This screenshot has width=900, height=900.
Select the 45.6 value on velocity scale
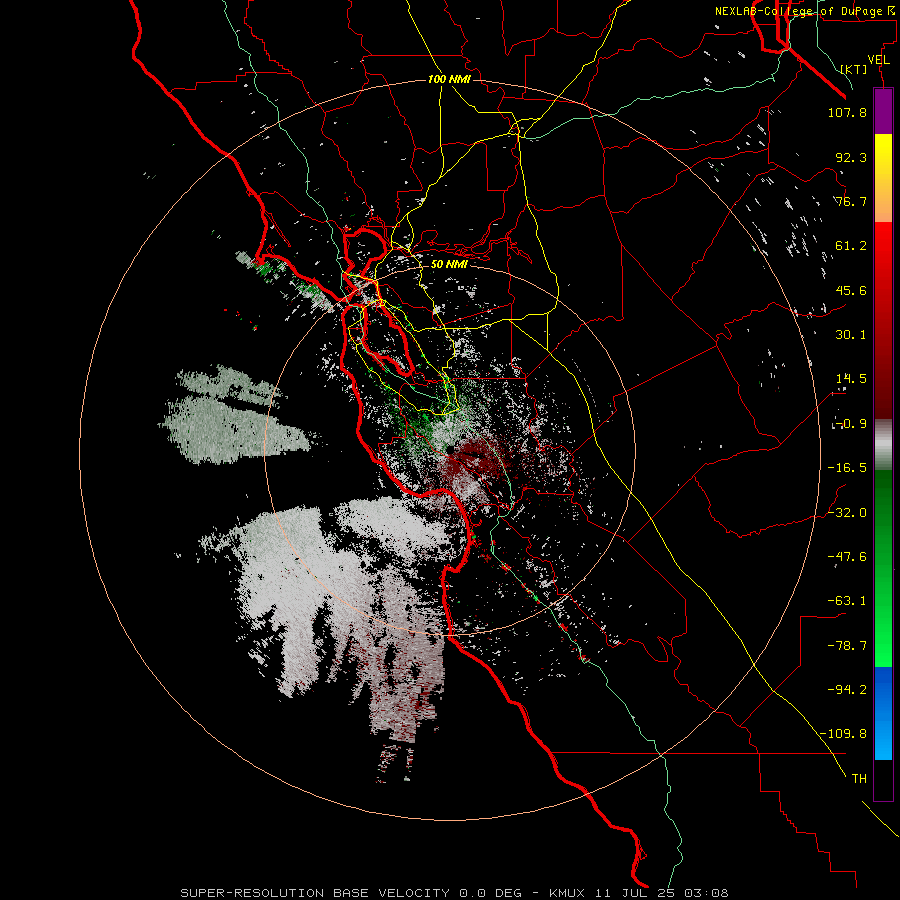(x=851, y=290)
